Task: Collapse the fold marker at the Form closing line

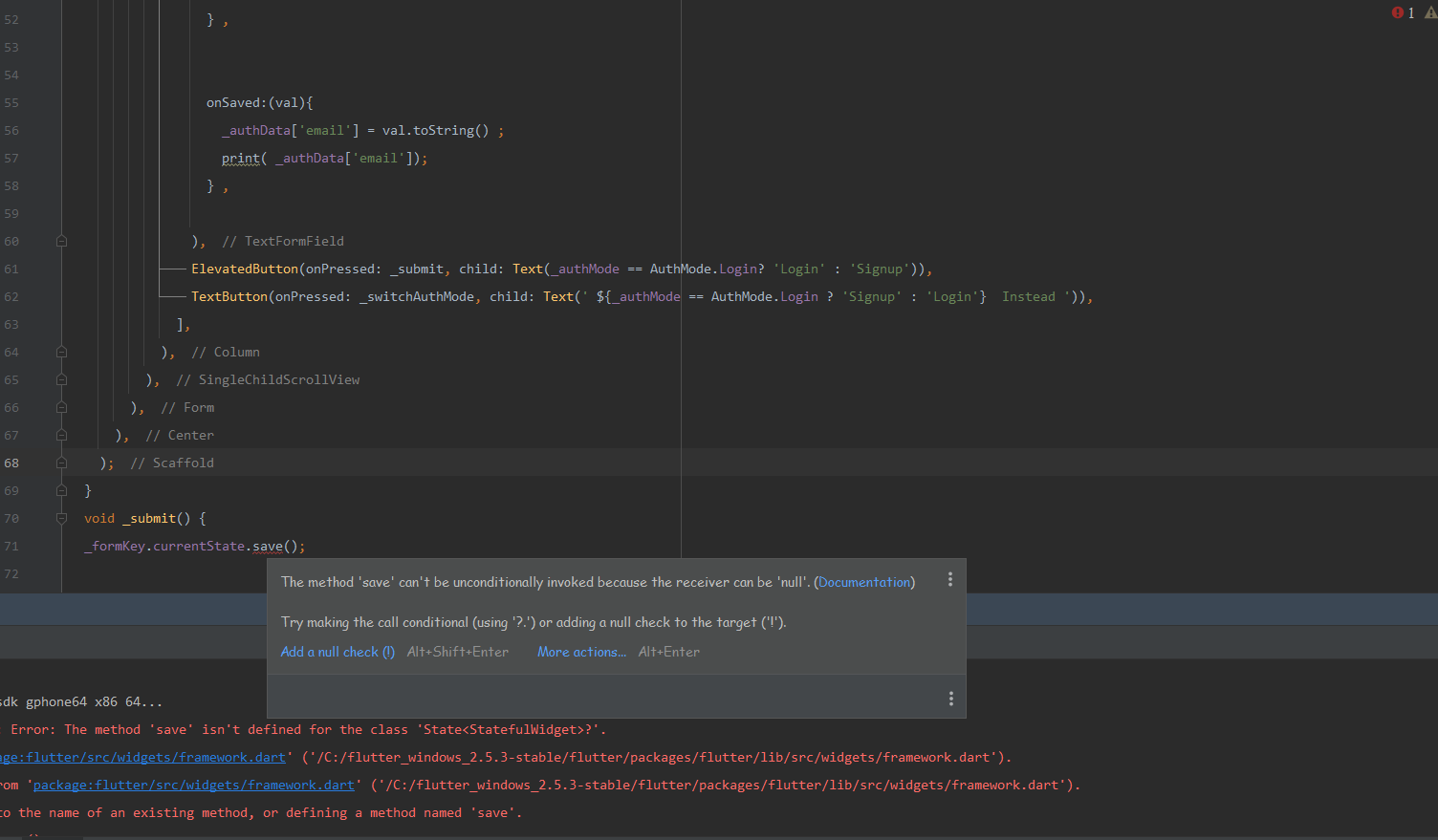Action: 61,407
